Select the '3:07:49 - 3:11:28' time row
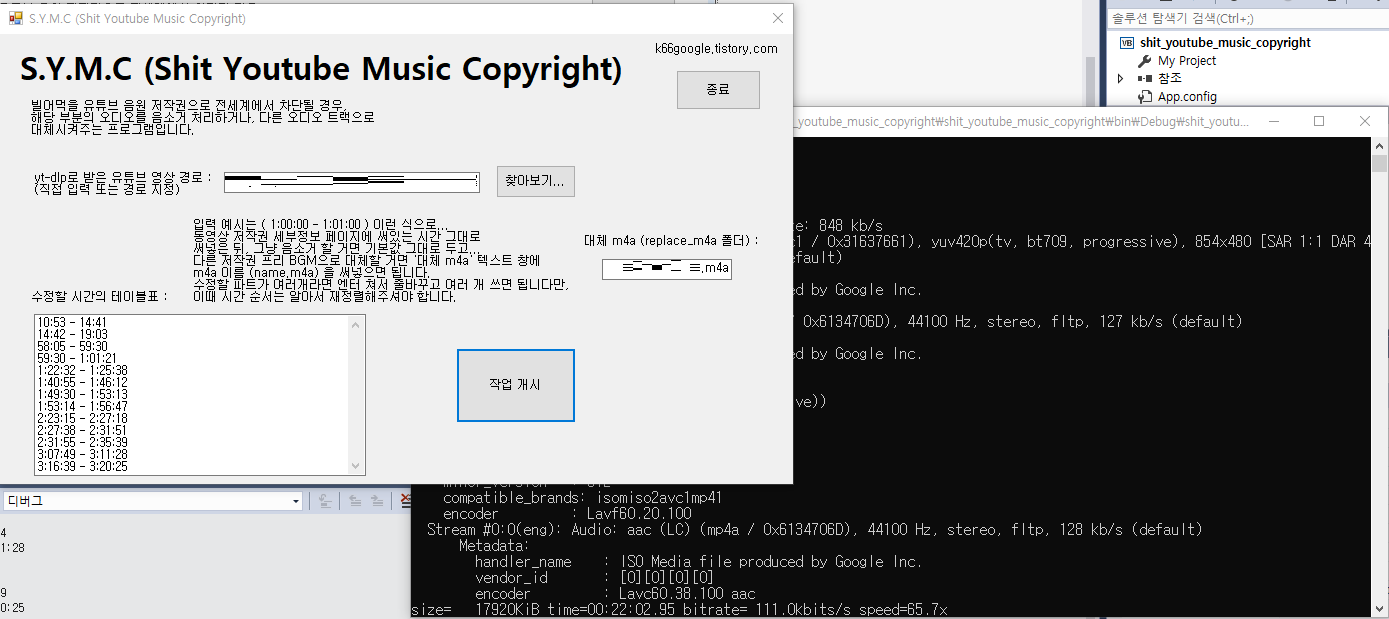Viewport: 1389px width, 619px height. click(x=81, y=454)
